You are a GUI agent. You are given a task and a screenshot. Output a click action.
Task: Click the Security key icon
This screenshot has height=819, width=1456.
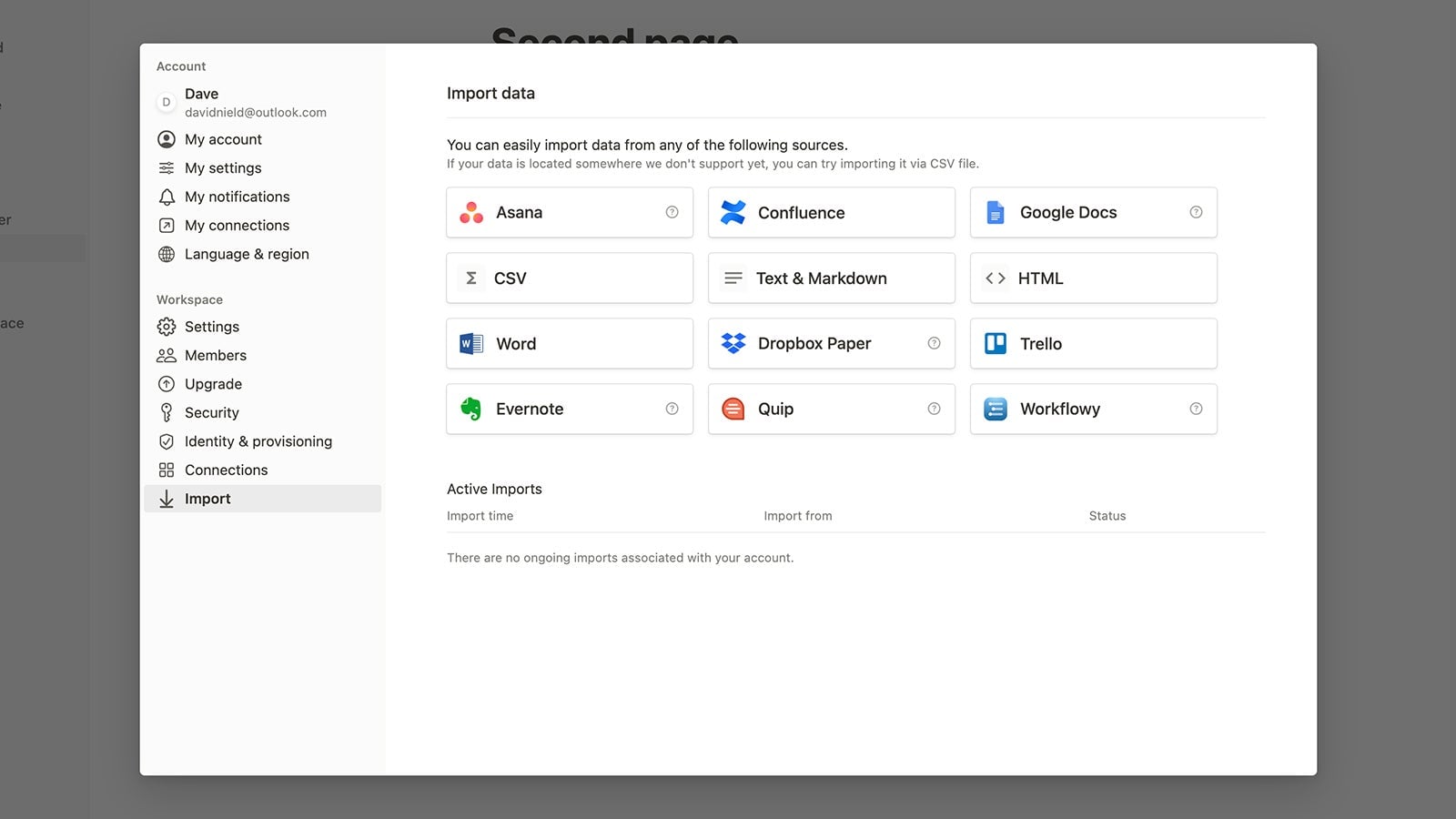[167, 413]
